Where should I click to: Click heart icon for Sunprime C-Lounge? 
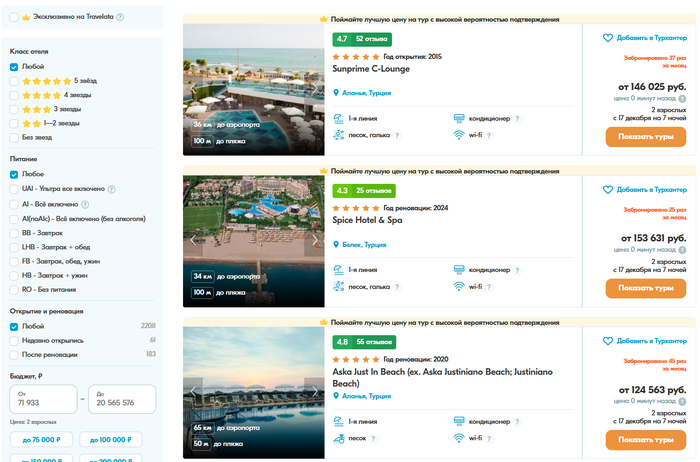click(607, 38)
